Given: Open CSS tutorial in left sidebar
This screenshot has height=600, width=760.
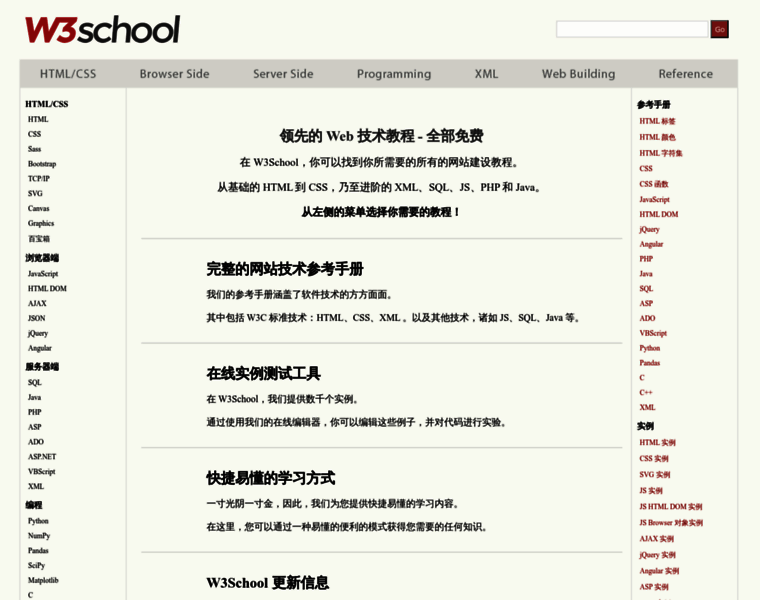Looking at the screenshot, I should click(34, 134).
